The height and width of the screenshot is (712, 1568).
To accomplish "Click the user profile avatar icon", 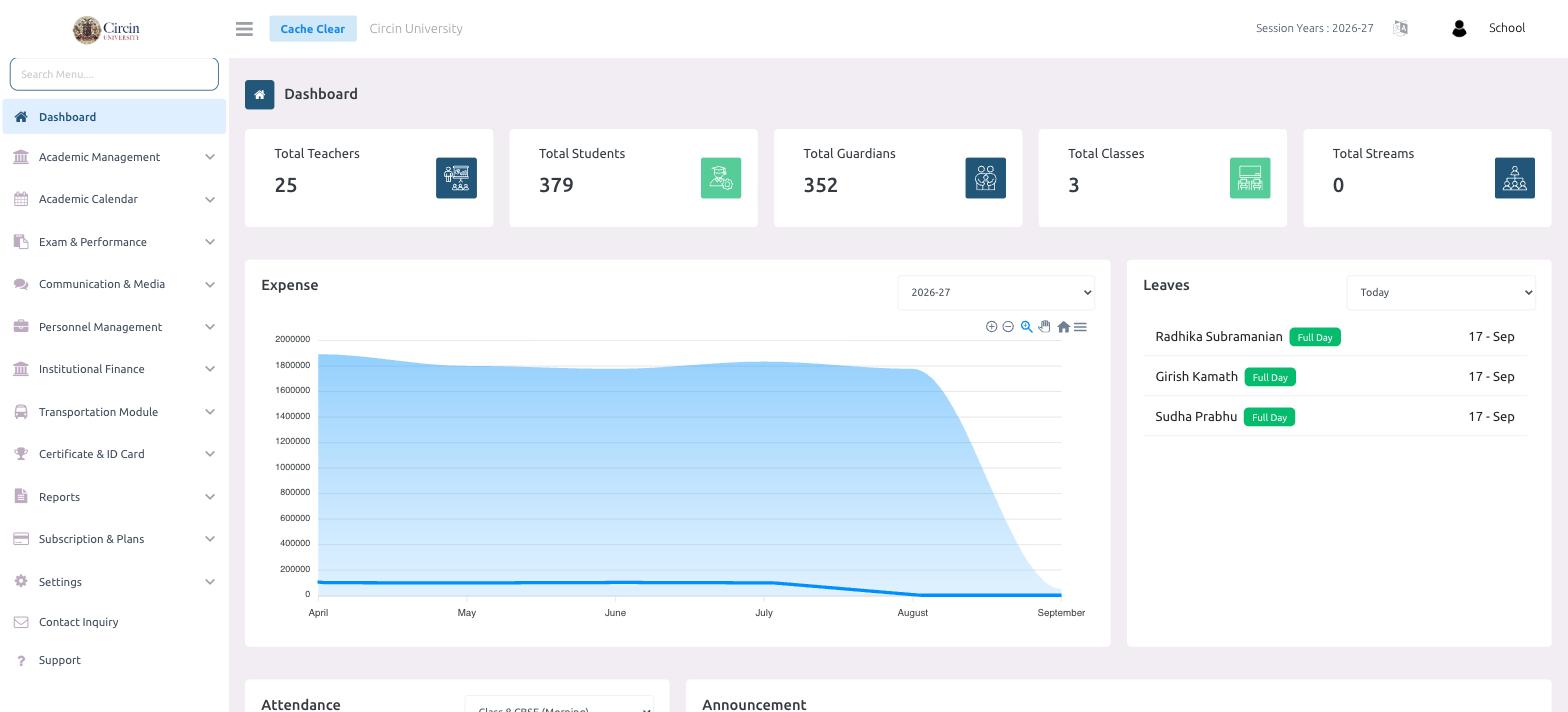I will click(1459, 29).
